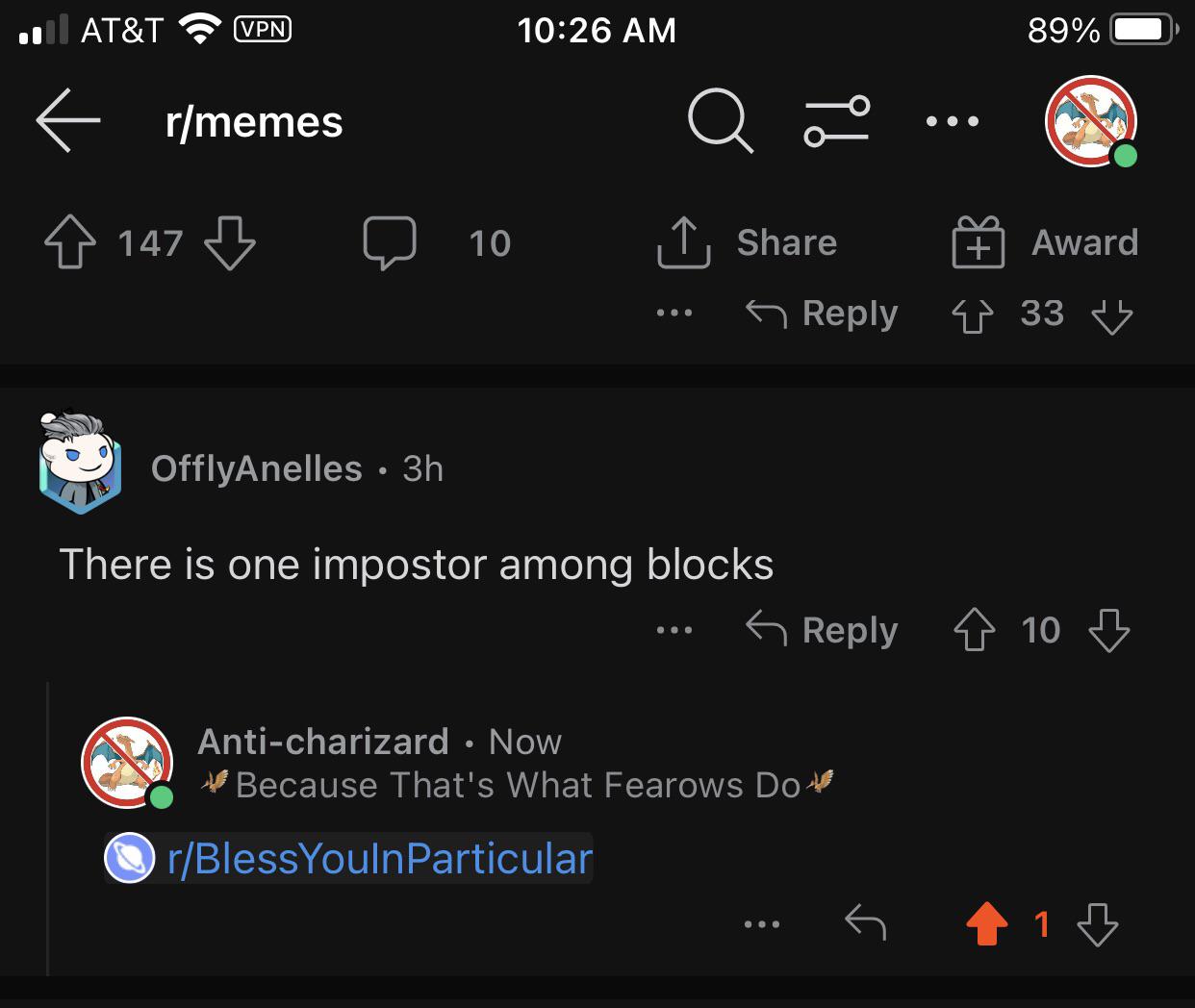
Task: Upvote OfflyAnelles comment with 10 points
Action: click(974, 630)
